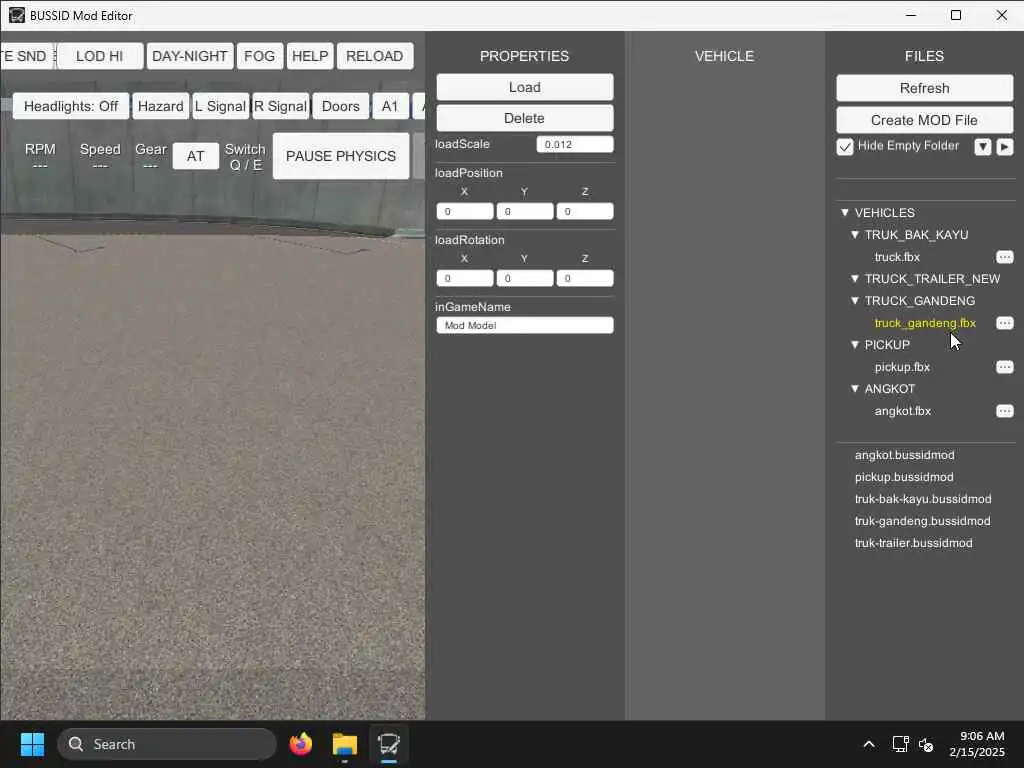This screenshot has width=1024, height=768.
Task: Expand all folders with right-arrow icon
Action: pos(1004,147)
